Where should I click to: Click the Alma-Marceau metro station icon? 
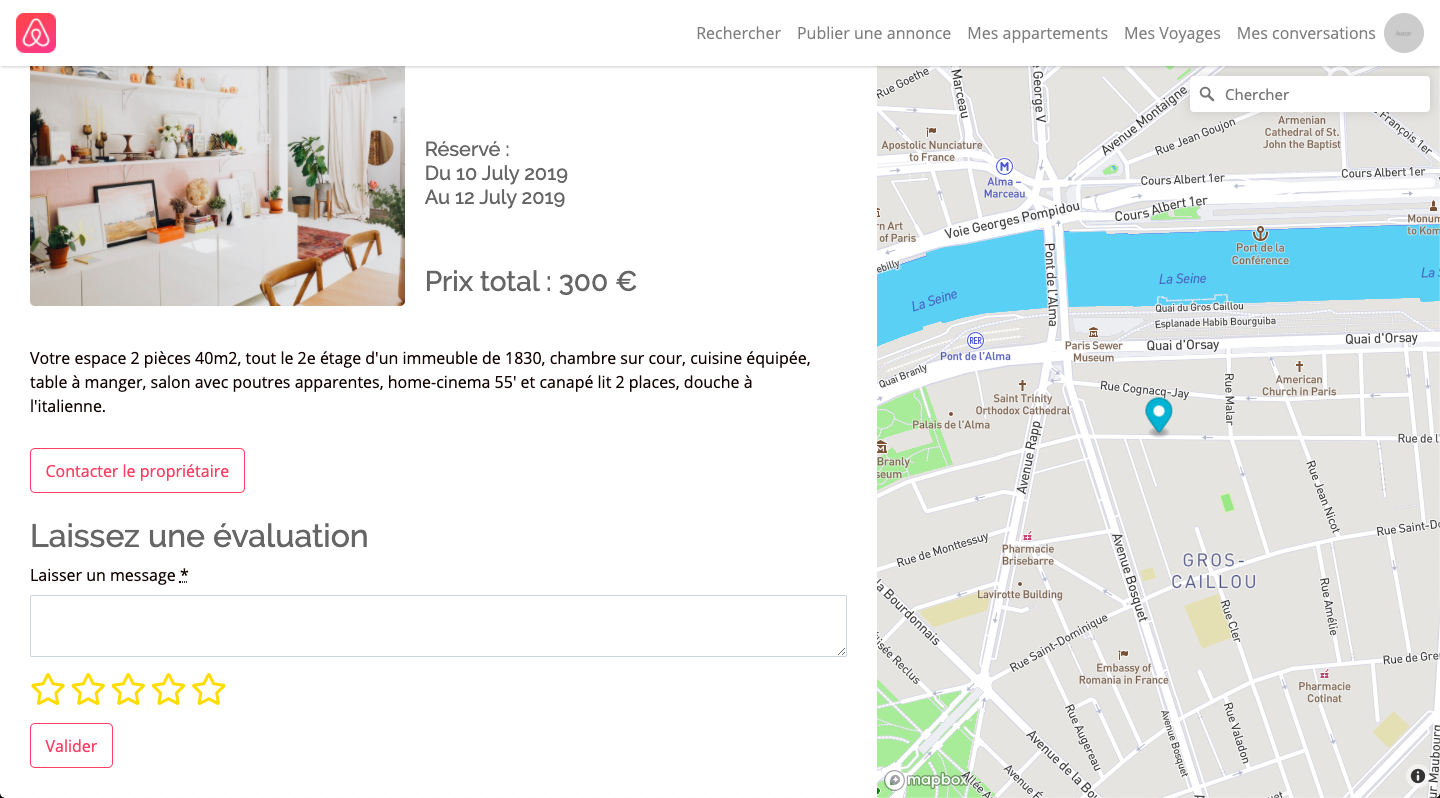pos(1004,167)
